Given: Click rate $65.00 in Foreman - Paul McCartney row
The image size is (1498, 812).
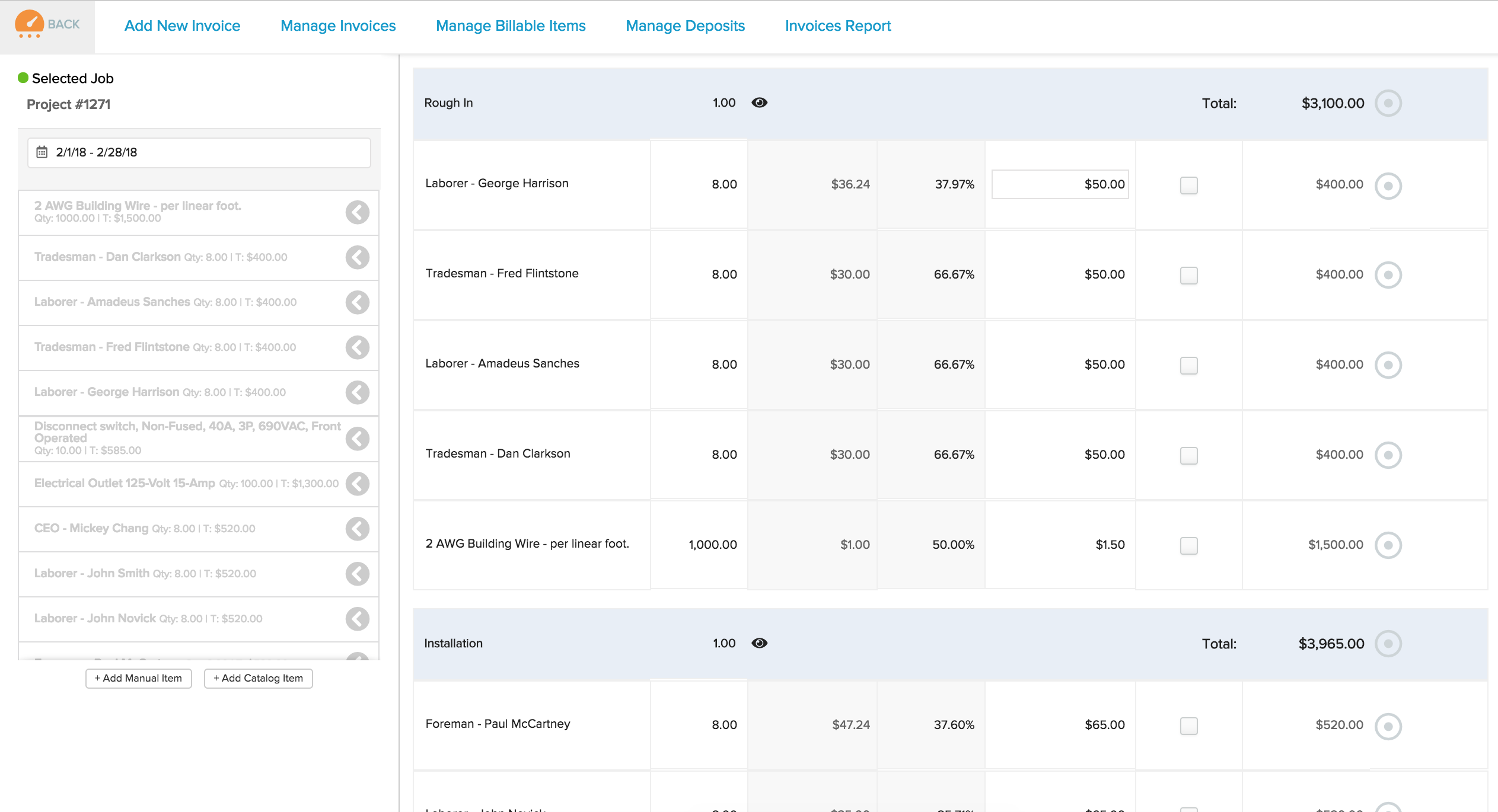Looking at the screenshot, I should pos(1104,725).
